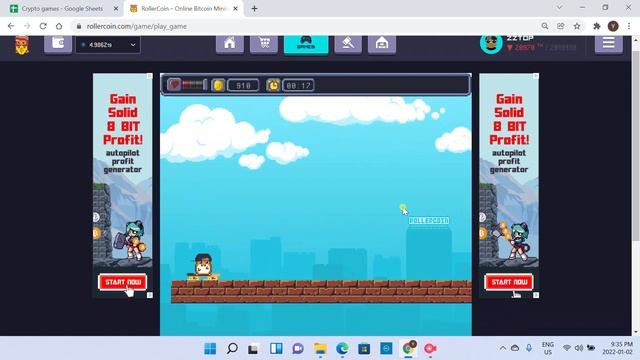This screenshot has width=640, height=360.
Task: Reload the current page
Action: point(43,26)
